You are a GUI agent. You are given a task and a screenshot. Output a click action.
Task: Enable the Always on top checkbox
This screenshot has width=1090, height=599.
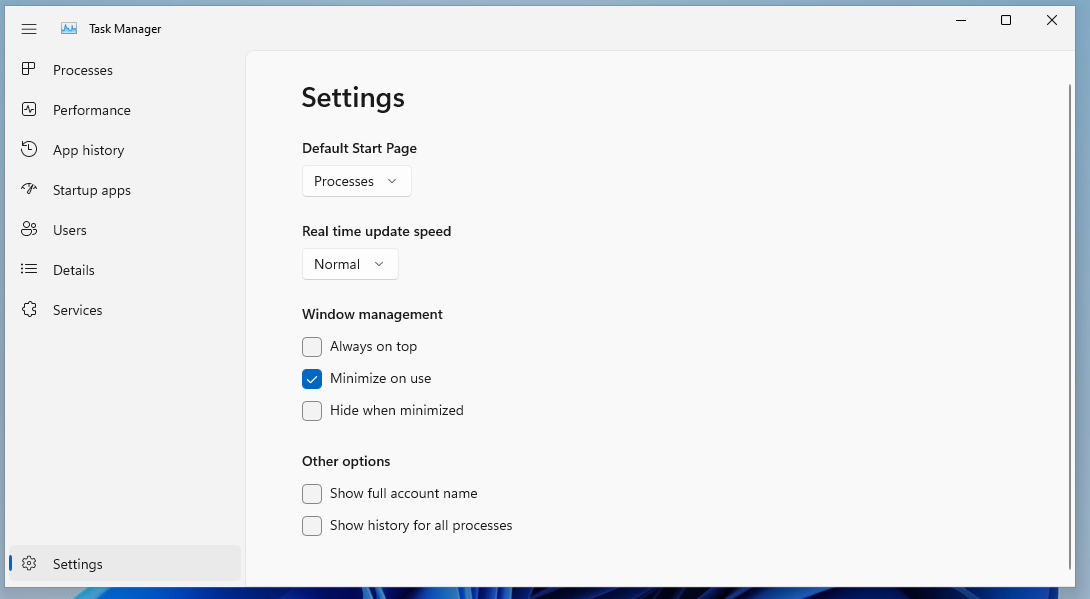pos(312,347)
